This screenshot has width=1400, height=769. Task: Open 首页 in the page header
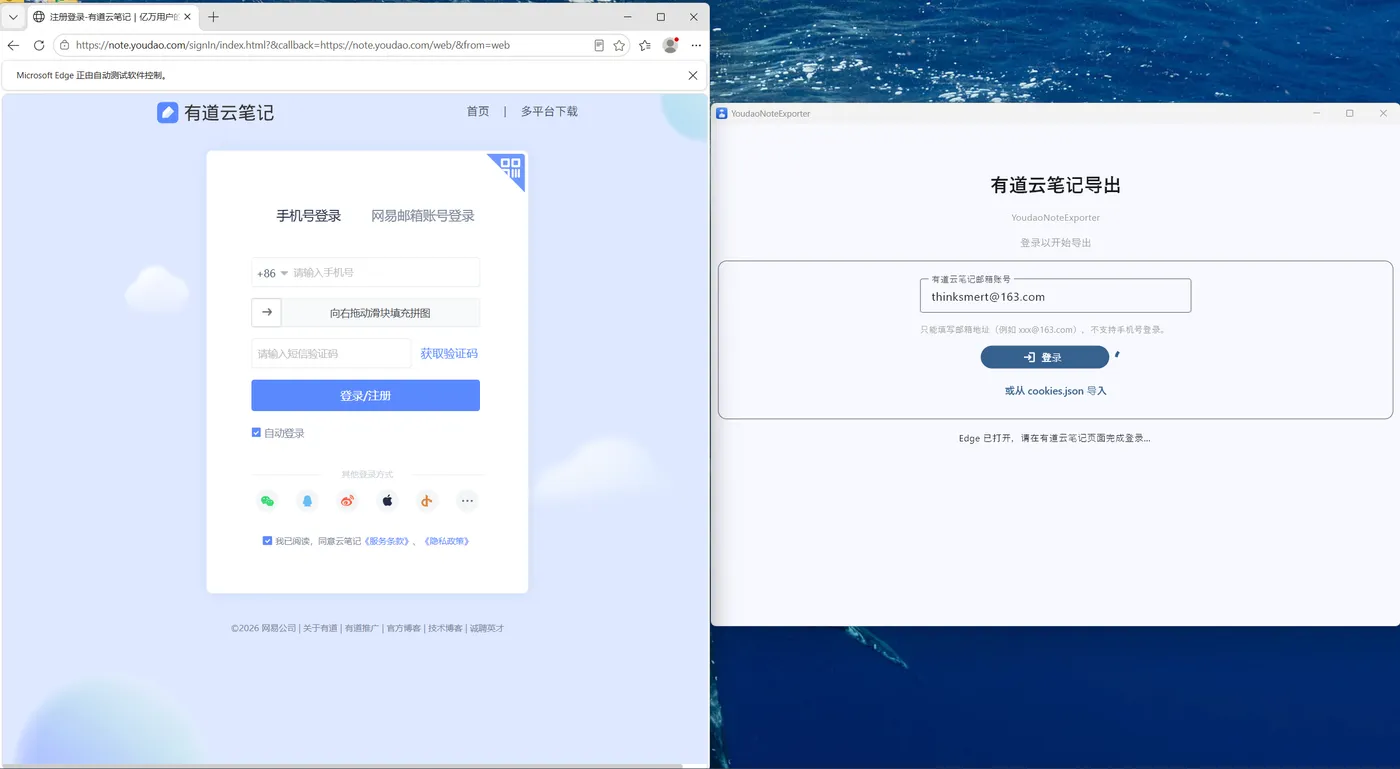point(478,112)
